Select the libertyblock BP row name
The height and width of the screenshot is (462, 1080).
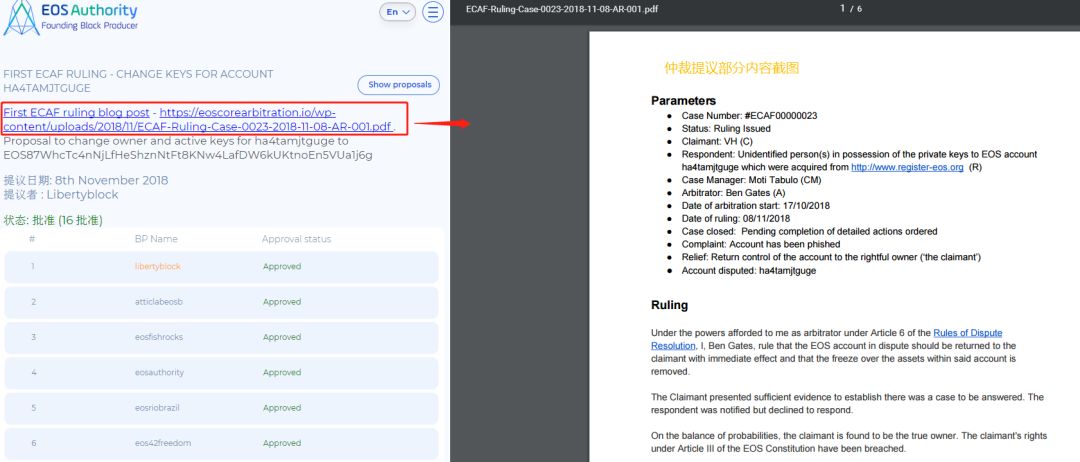(159, 266)
